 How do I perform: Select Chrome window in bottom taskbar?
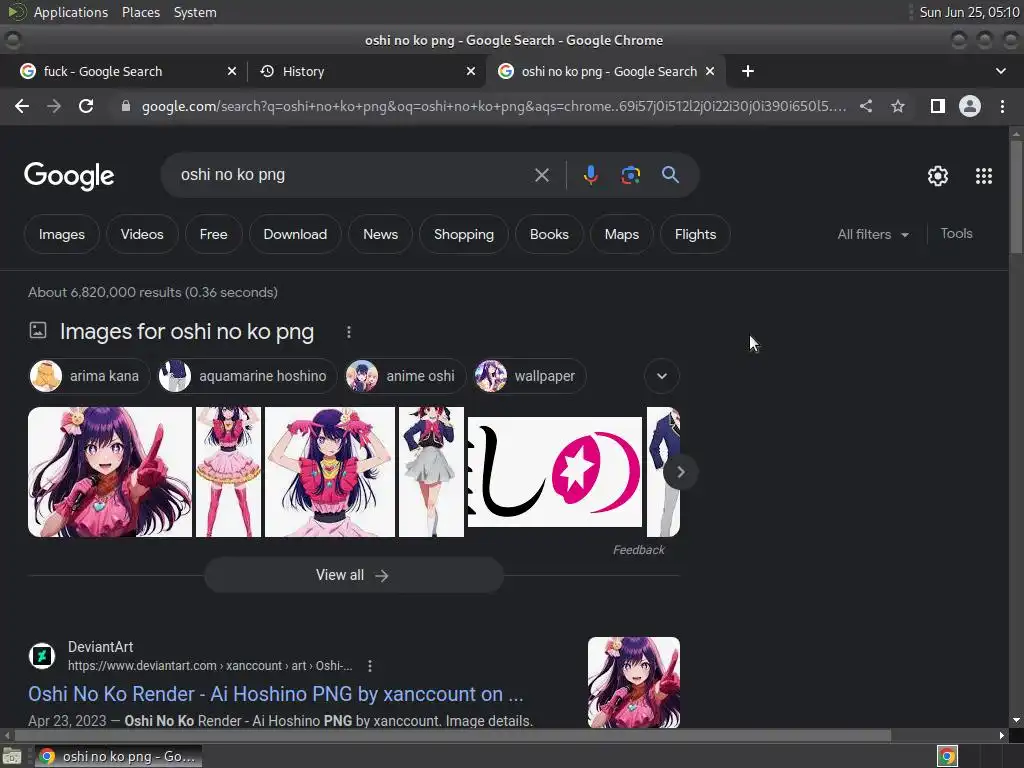pyautogui.click(x=118, y=756)
